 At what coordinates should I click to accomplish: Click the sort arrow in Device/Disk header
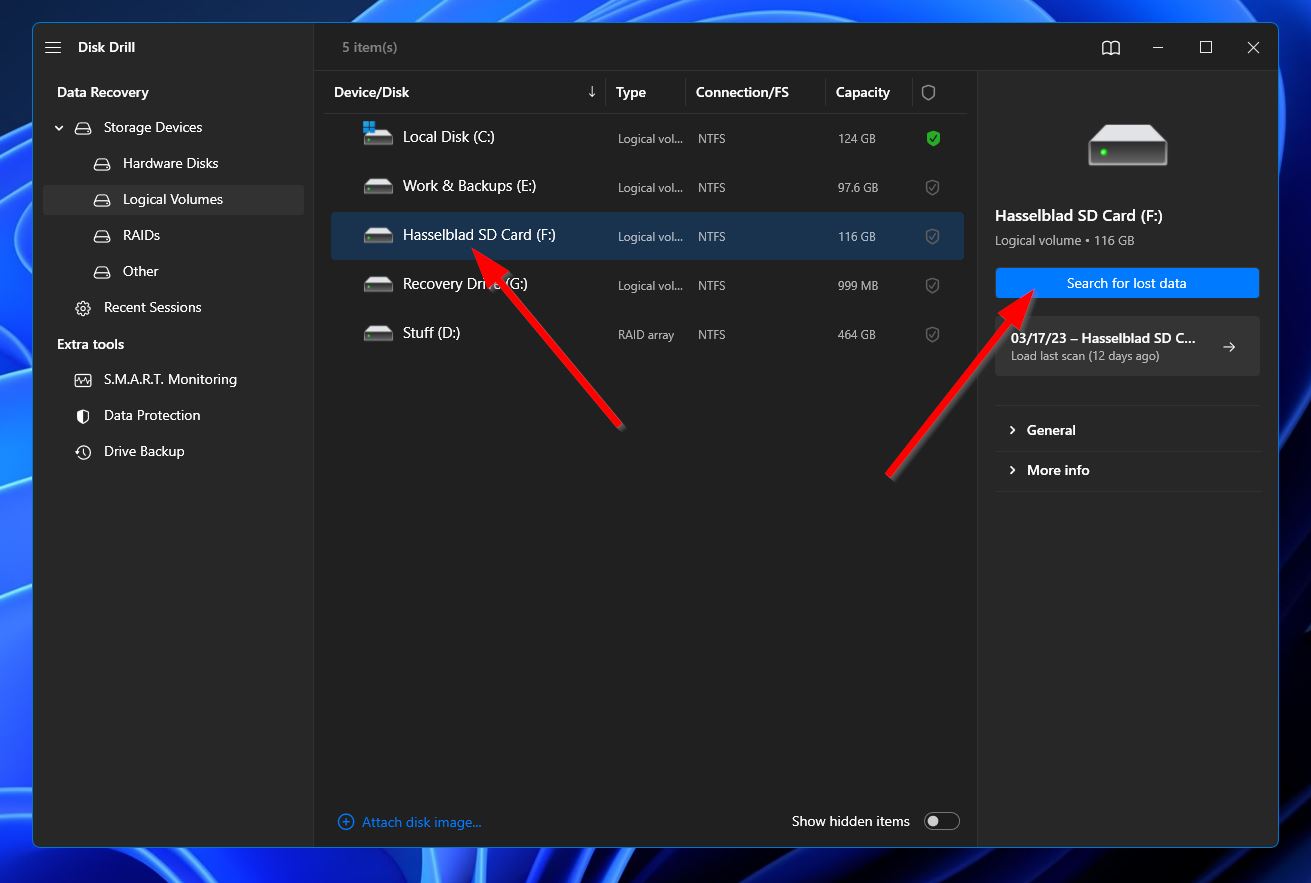point(592,92)
